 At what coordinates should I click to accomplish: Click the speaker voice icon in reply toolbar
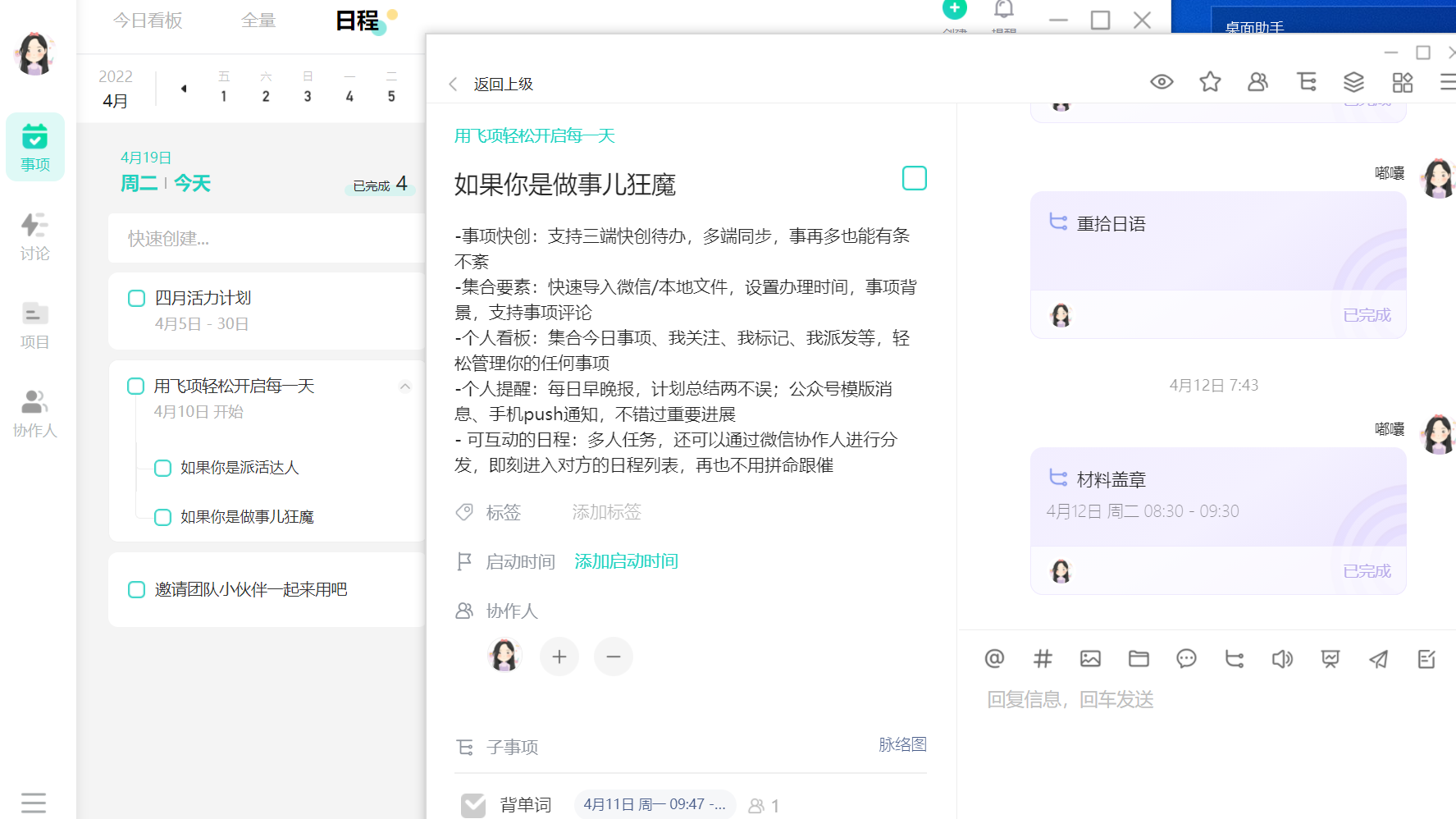click(x=1282, y=658)
